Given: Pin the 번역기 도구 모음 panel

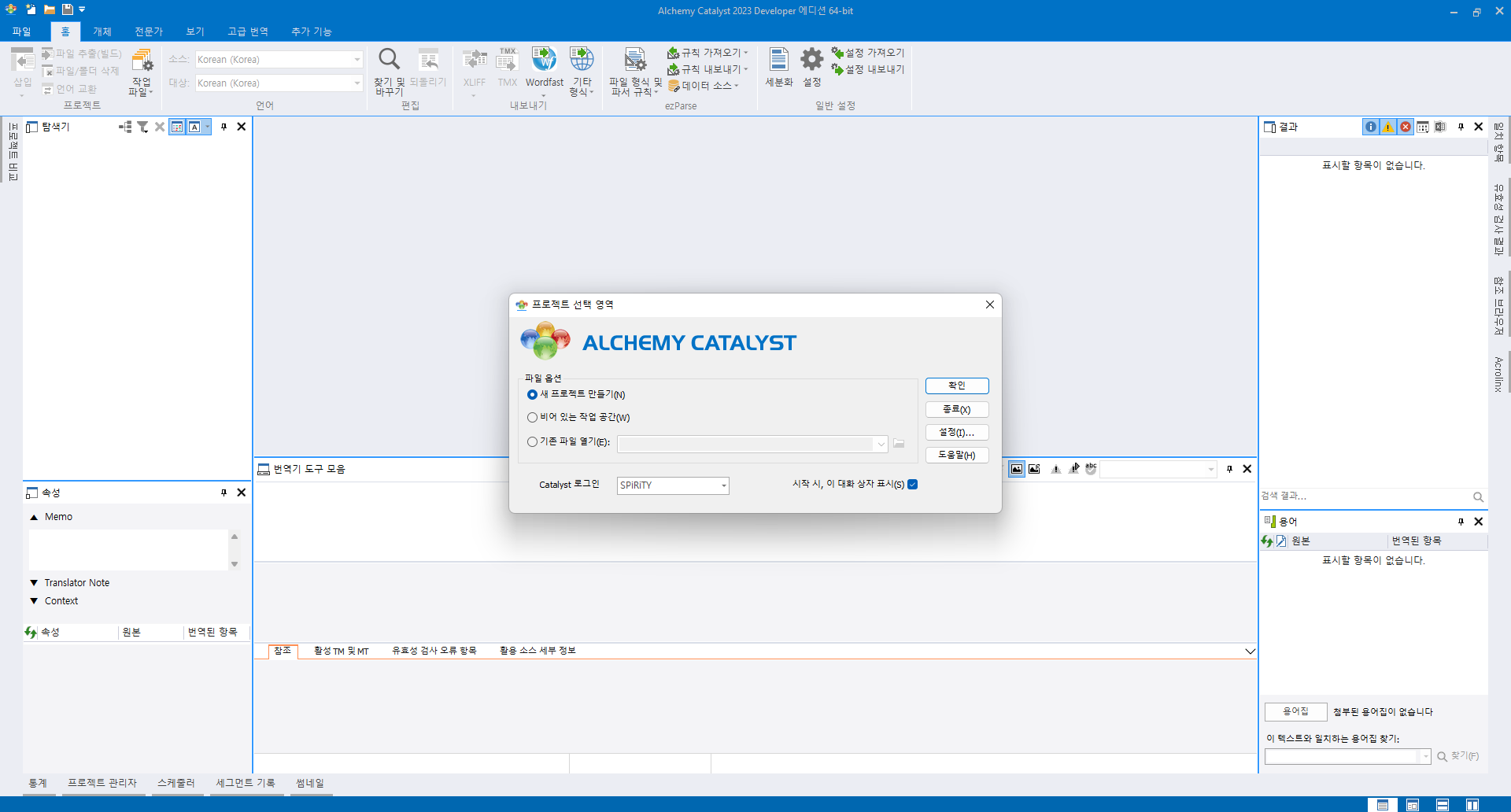Looking at the screenshot, I should click(1230, 469).
